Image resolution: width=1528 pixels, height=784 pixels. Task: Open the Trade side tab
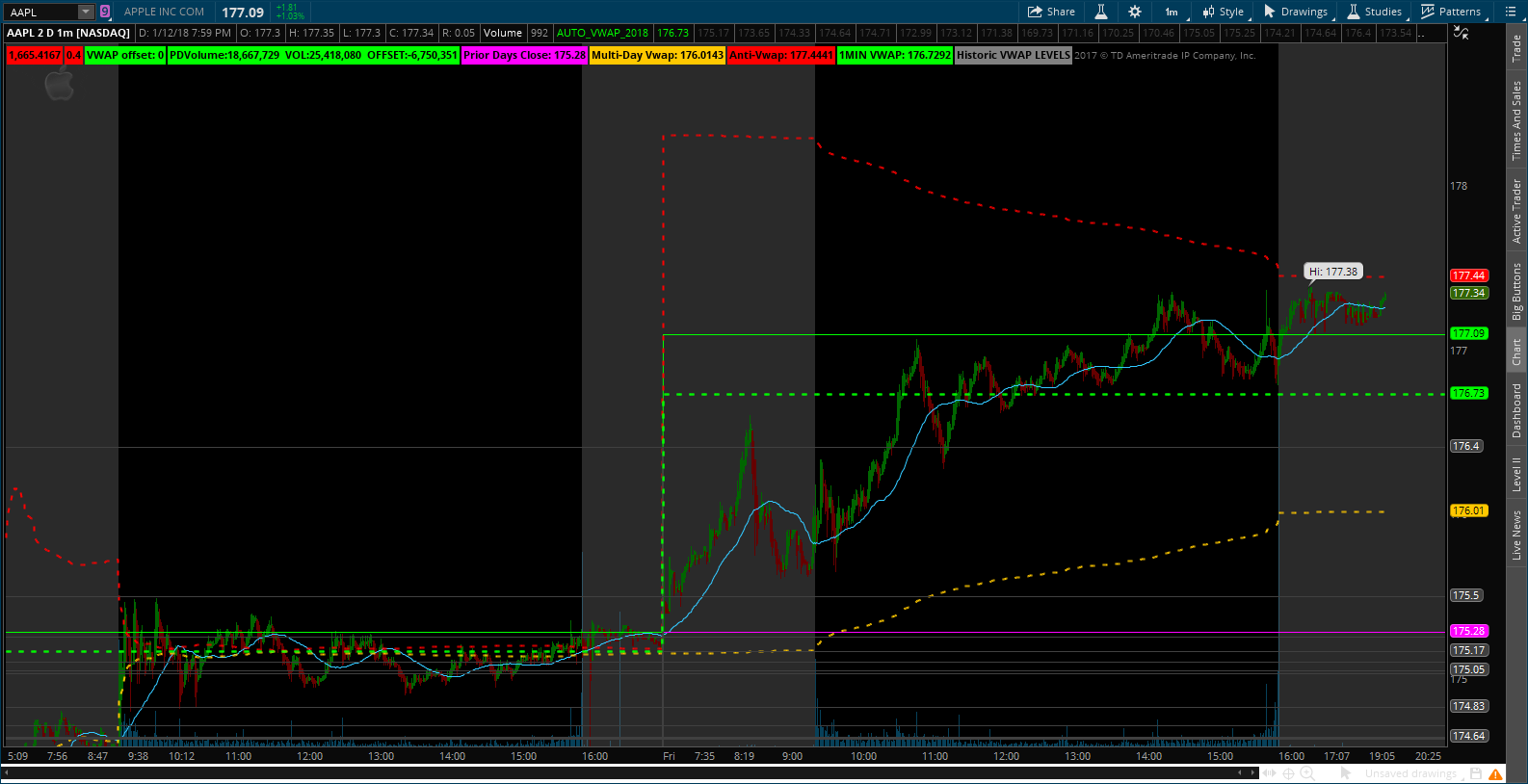(1516, 48)
